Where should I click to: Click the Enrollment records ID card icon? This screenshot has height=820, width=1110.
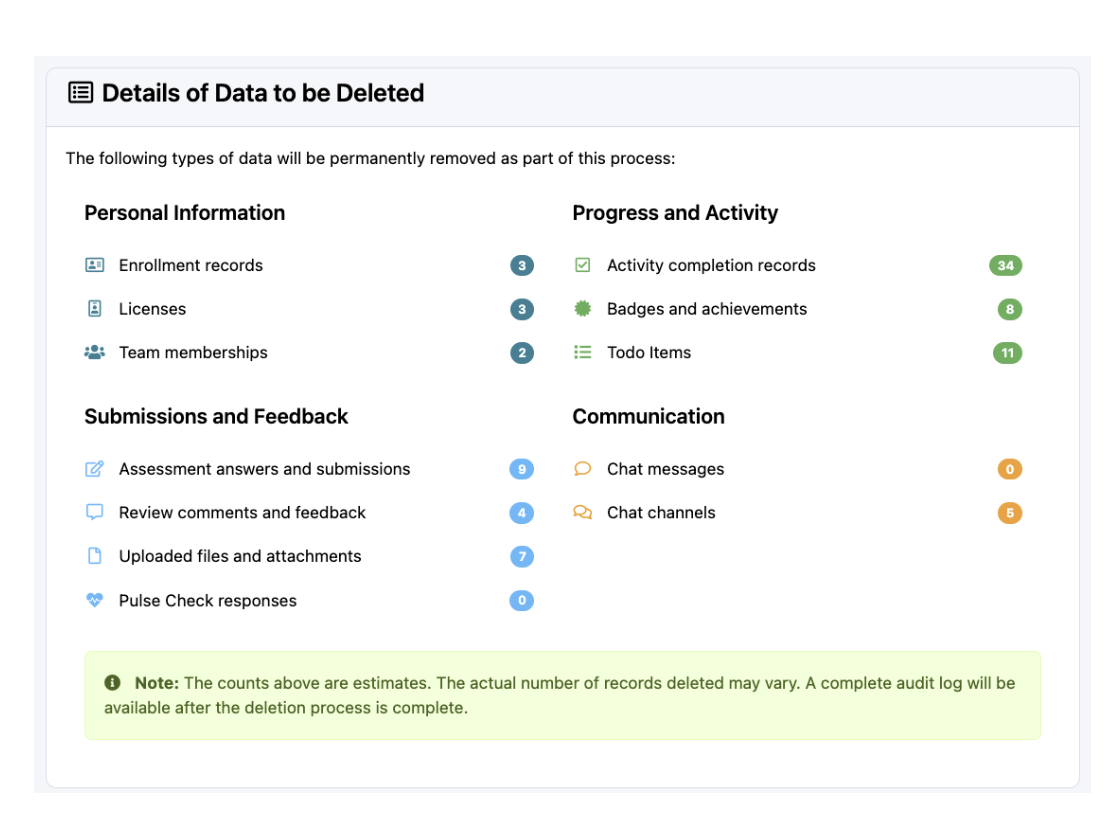pos(95,265)
